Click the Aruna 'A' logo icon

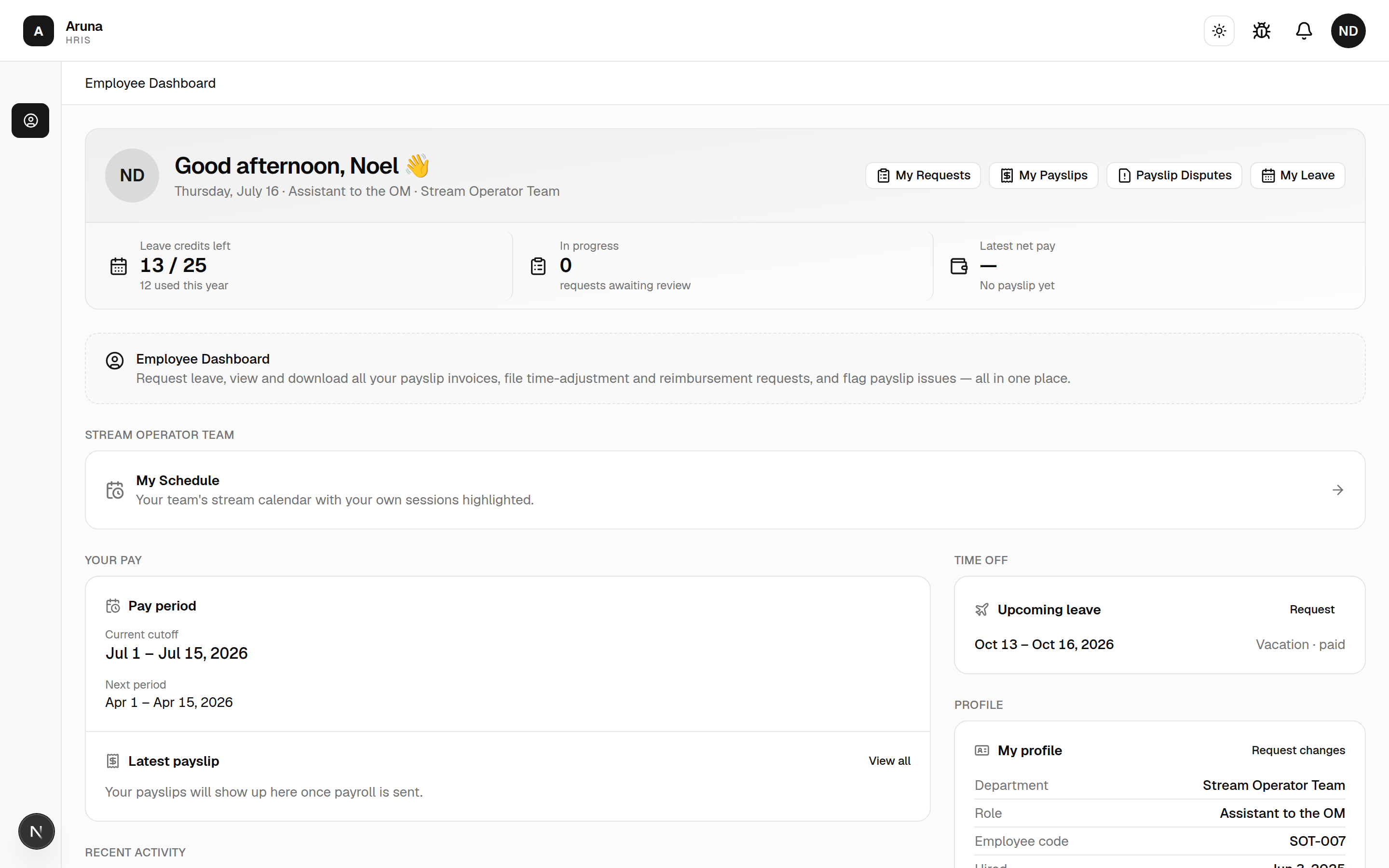39,31
